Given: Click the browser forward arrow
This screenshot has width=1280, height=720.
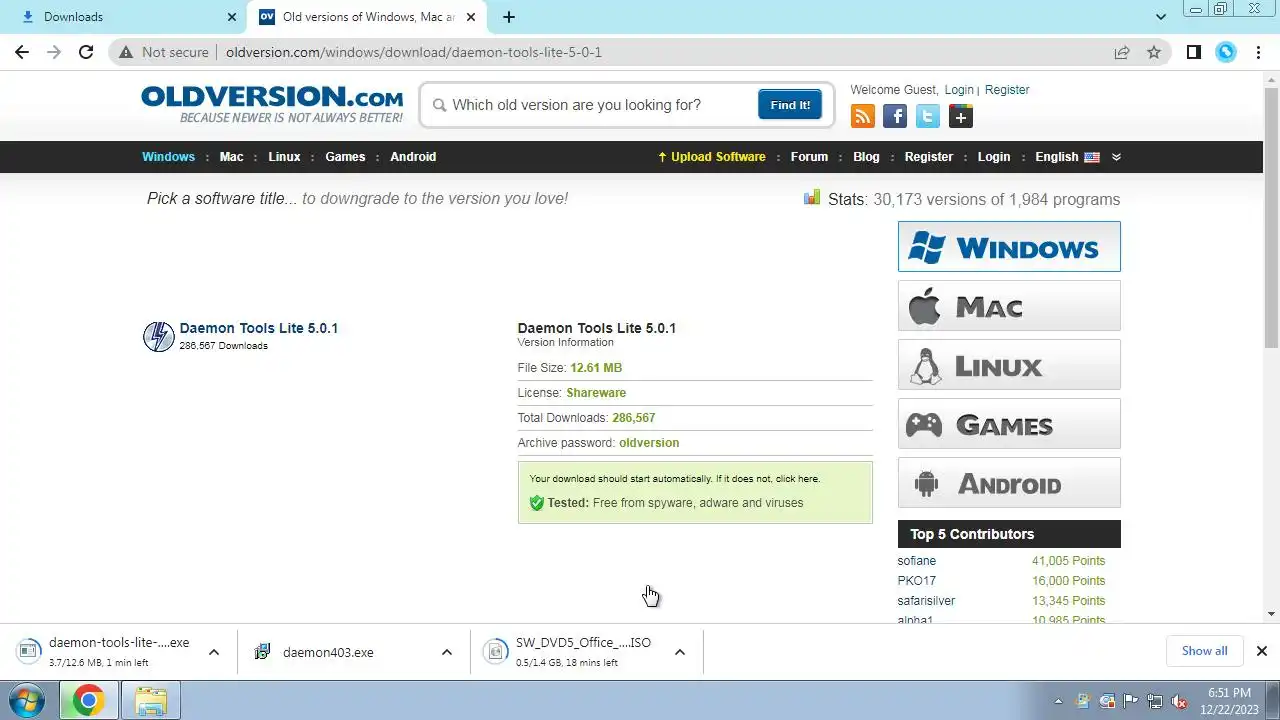Looking at the screenshot, I should tap(54, 52).
